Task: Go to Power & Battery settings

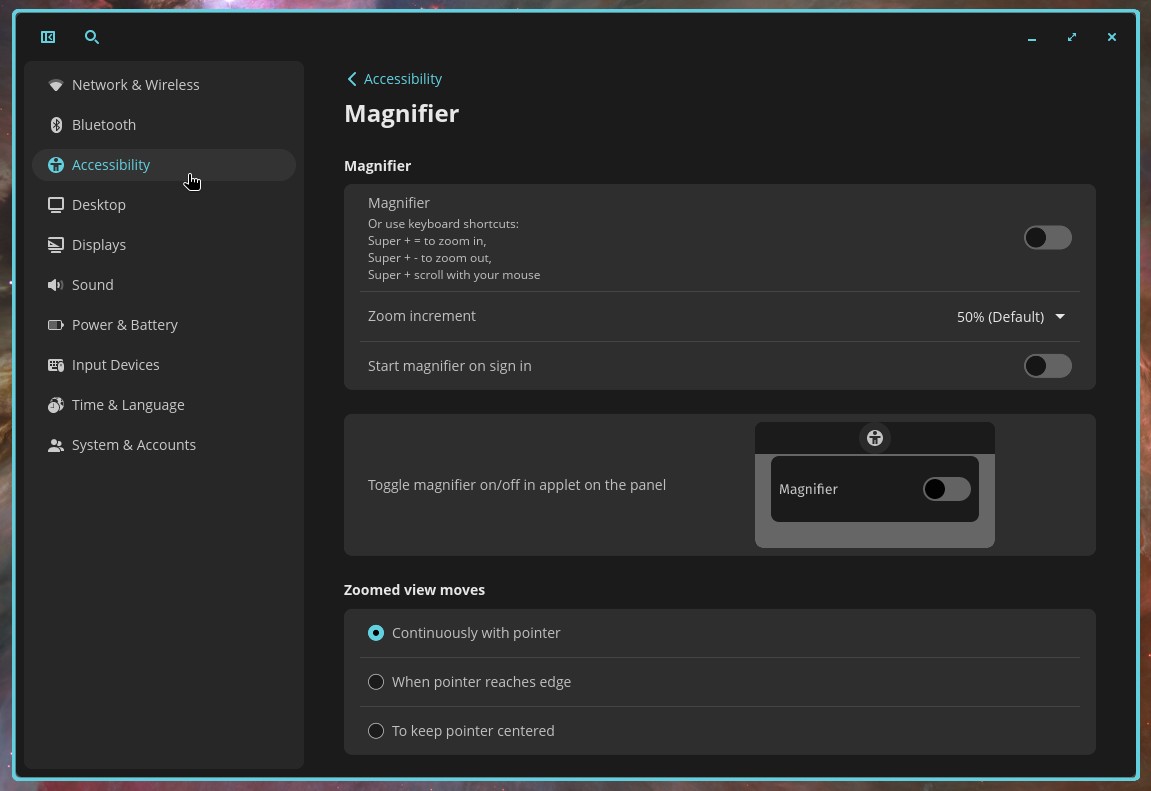Action: point(164,325)
